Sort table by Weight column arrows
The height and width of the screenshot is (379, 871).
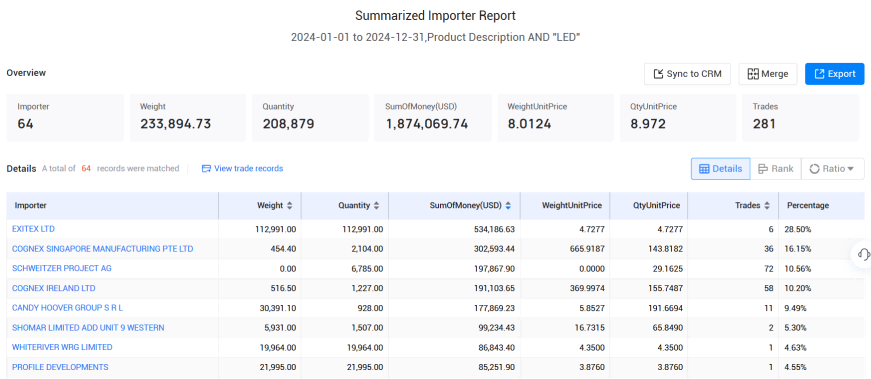289,206
